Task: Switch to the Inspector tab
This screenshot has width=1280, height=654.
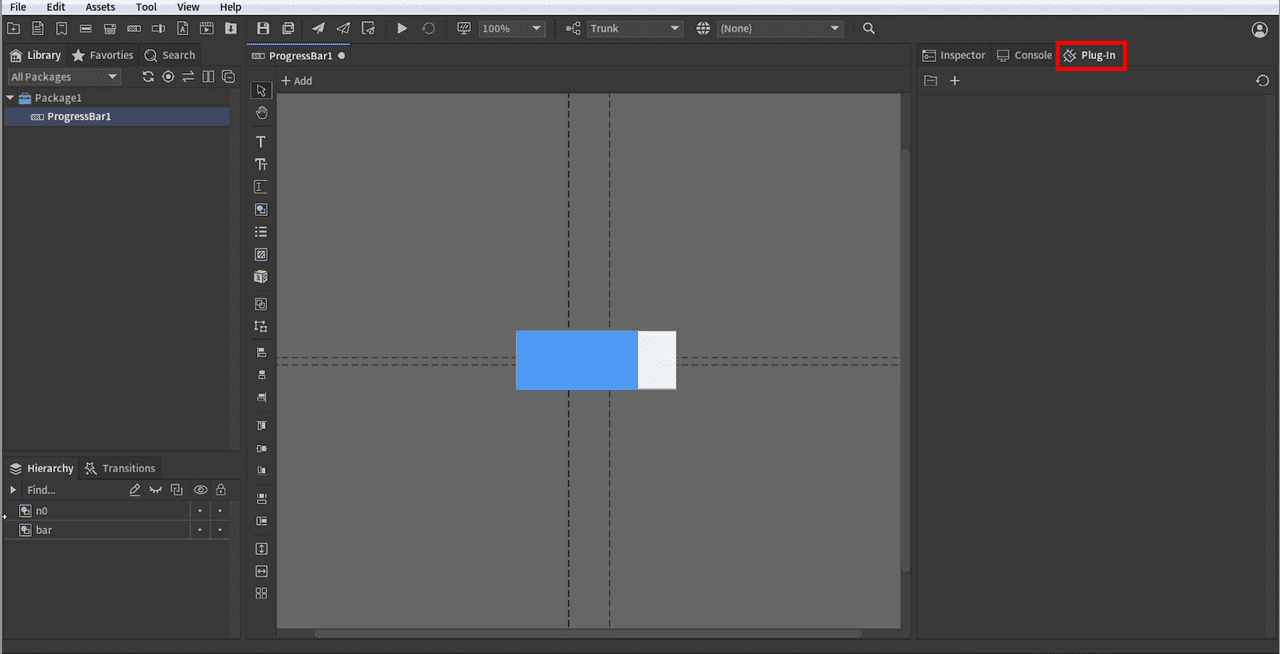Action: [x=954, y=55]
